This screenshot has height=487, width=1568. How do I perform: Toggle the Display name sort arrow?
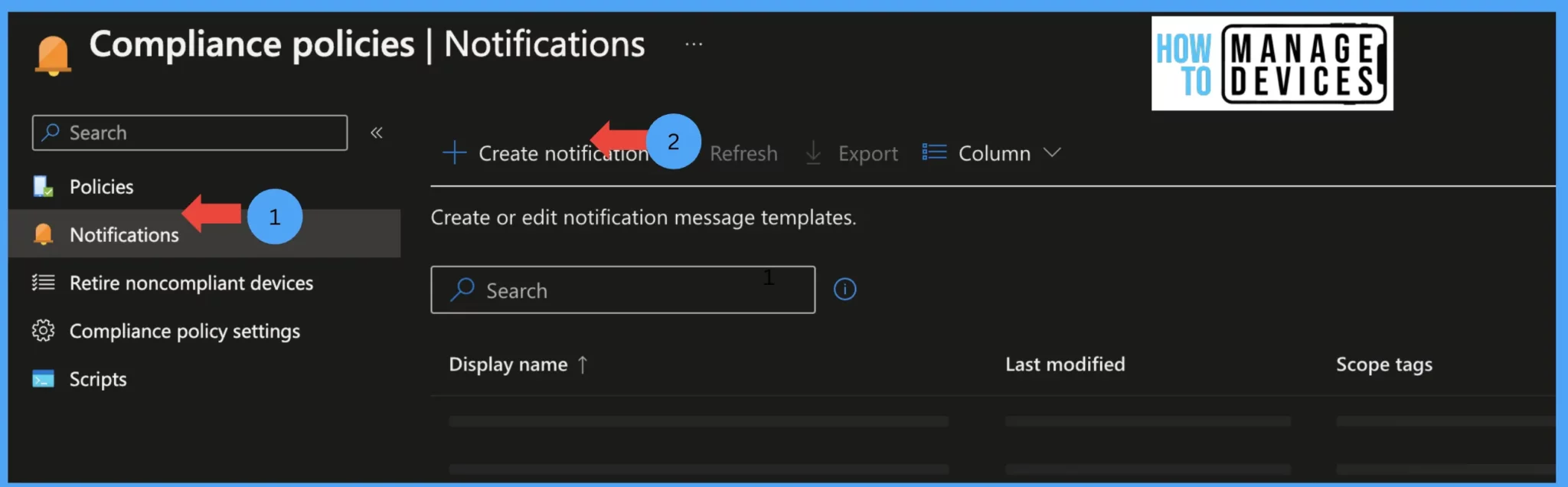point(583,364)
